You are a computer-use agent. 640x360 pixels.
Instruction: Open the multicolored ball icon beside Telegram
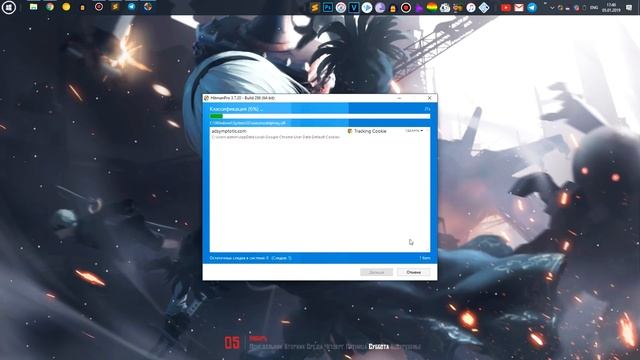pyautogui.click(x=148, y=7)
